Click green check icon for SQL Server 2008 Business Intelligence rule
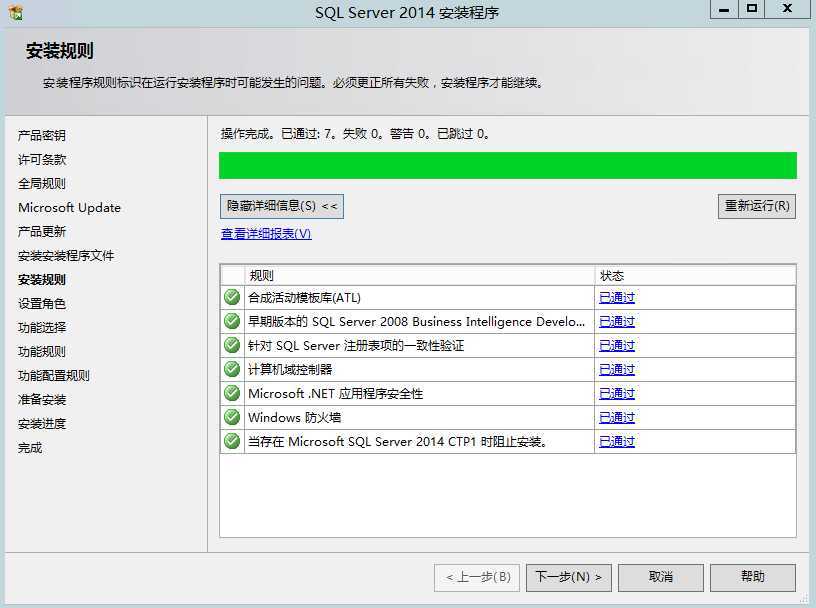Viewport: 816px width, 608px height. coord(232,321)
